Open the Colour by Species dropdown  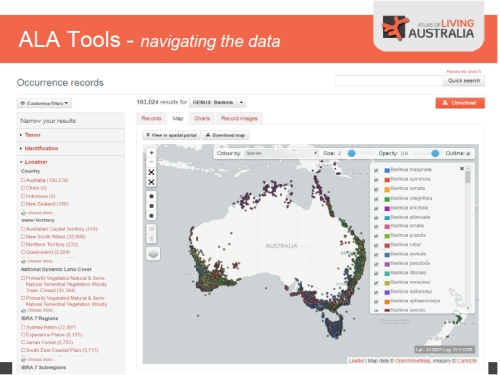click(281, 153)
